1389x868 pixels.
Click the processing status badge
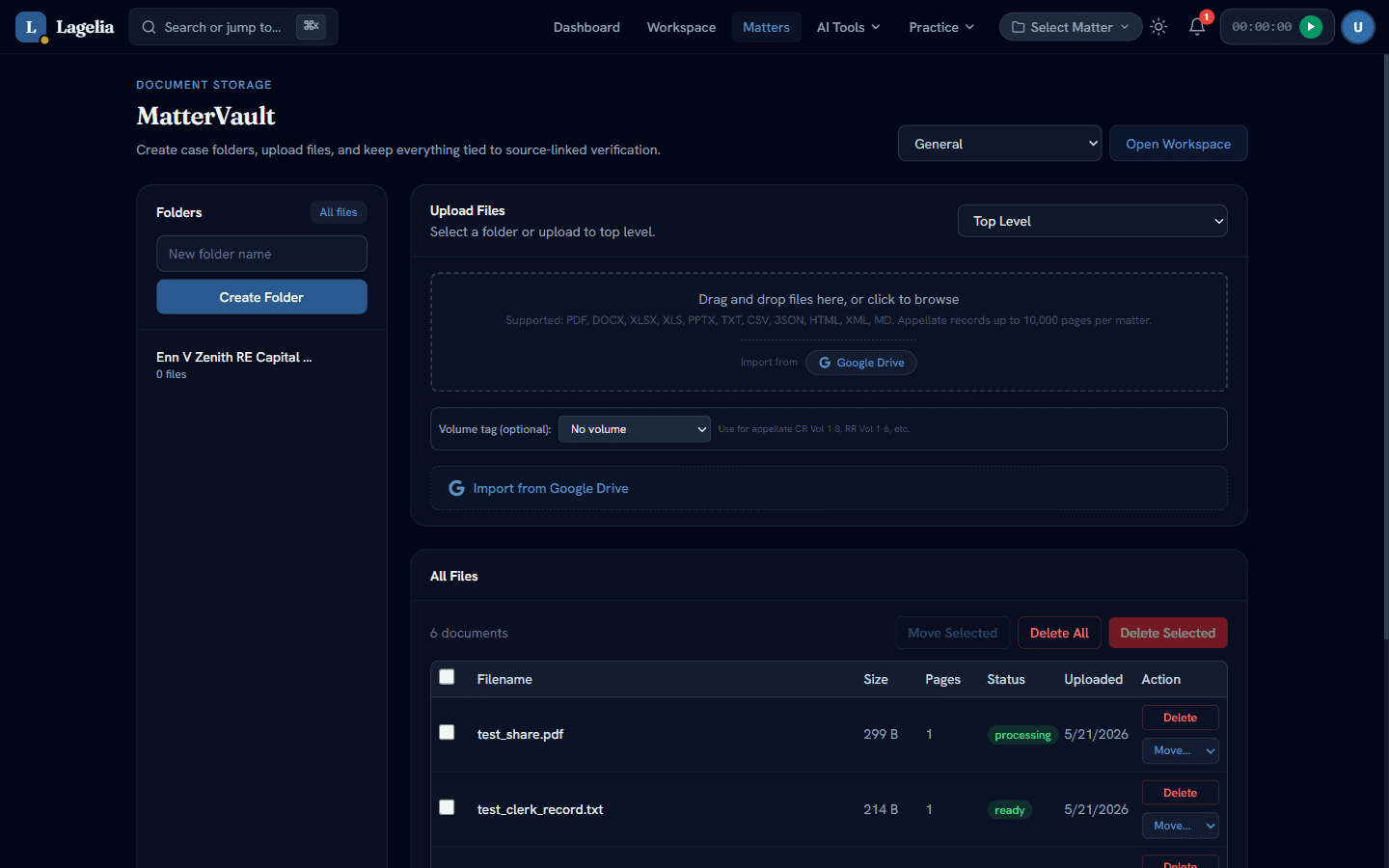[x=1022, y=735]
